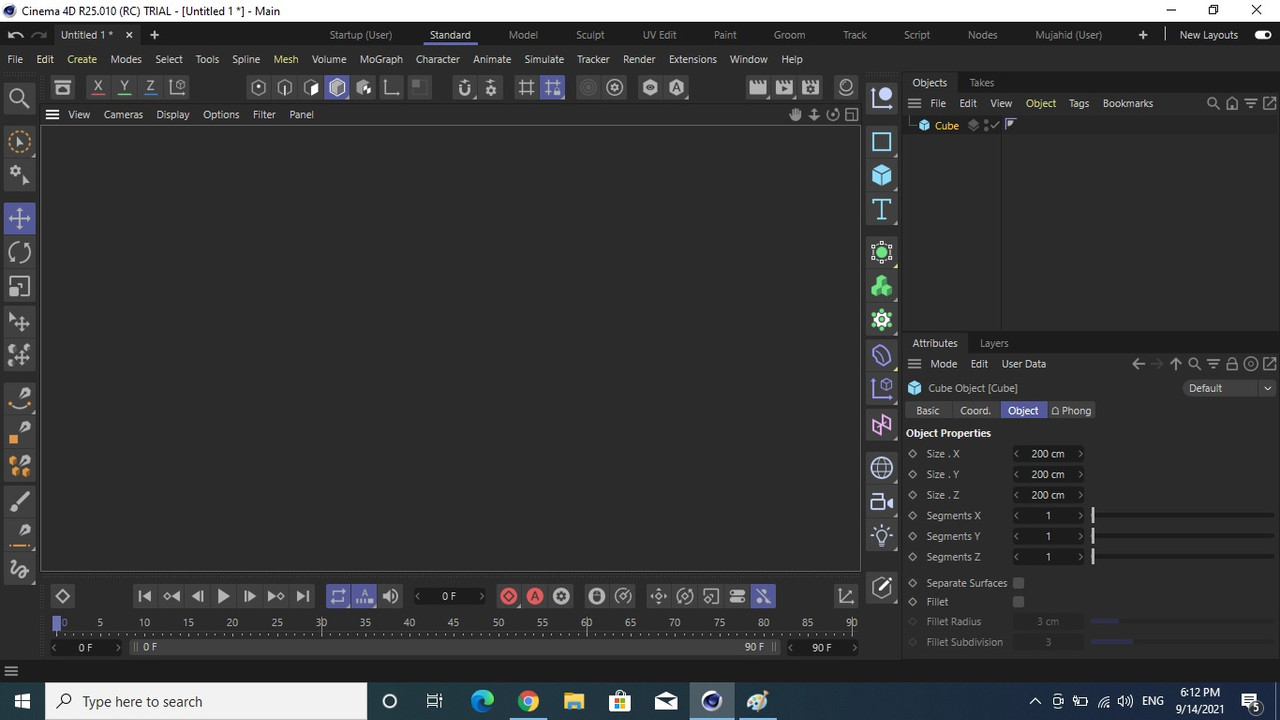The image size is (1280, 720).
Task: Add a Text spline object
Action: [881, 209]
